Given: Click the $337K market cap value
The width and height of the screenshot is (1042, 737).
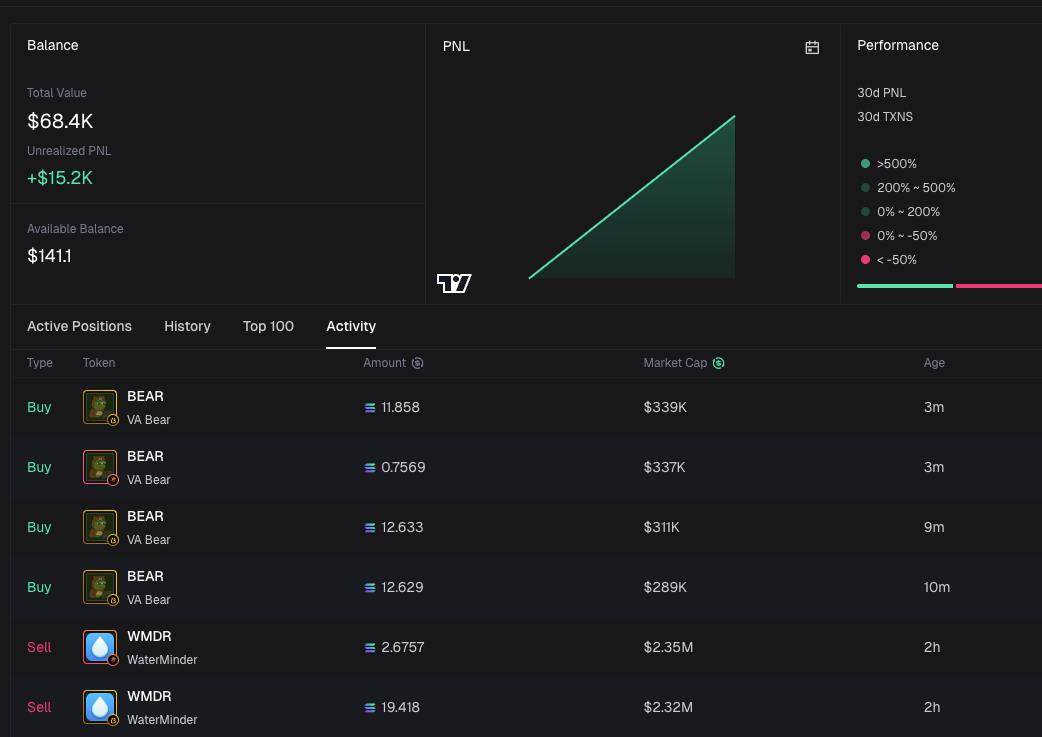Looking at the screenshot, I should tap(665, 467).
